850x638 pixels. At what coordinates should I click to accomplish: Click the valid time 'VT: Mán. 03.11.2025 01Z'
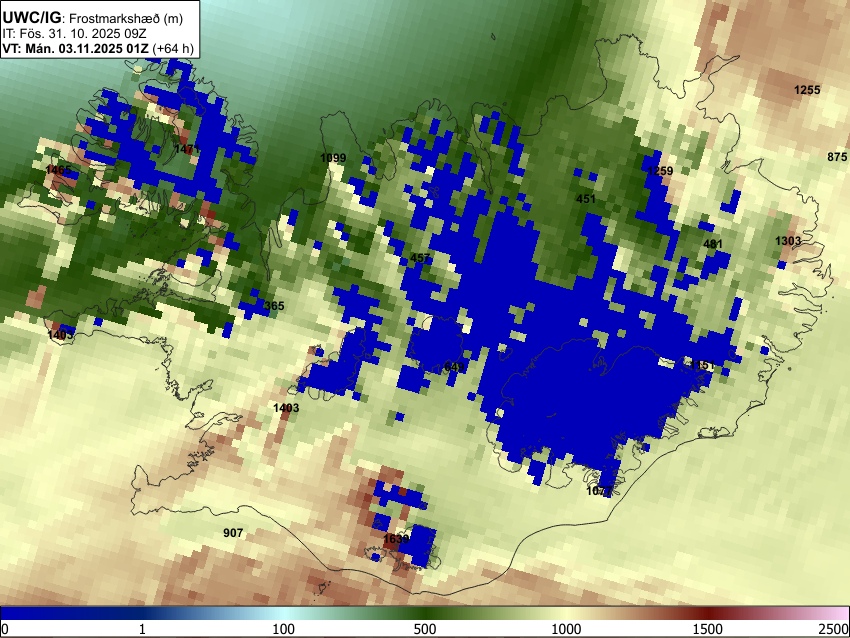pyautogui.click(x=75, y=48)
